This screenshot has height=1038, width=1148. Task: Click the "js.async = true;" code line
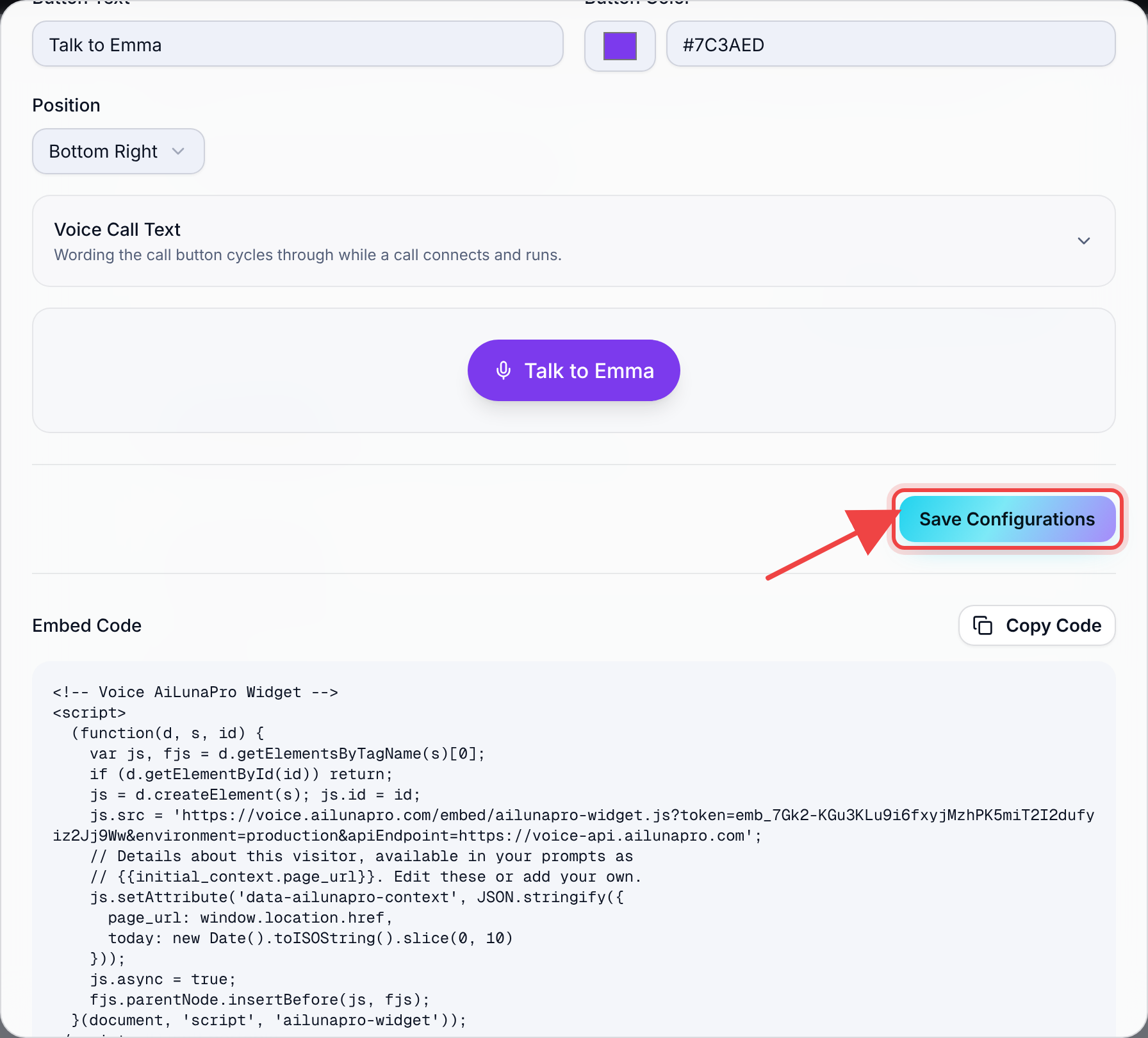click(163, 979)
